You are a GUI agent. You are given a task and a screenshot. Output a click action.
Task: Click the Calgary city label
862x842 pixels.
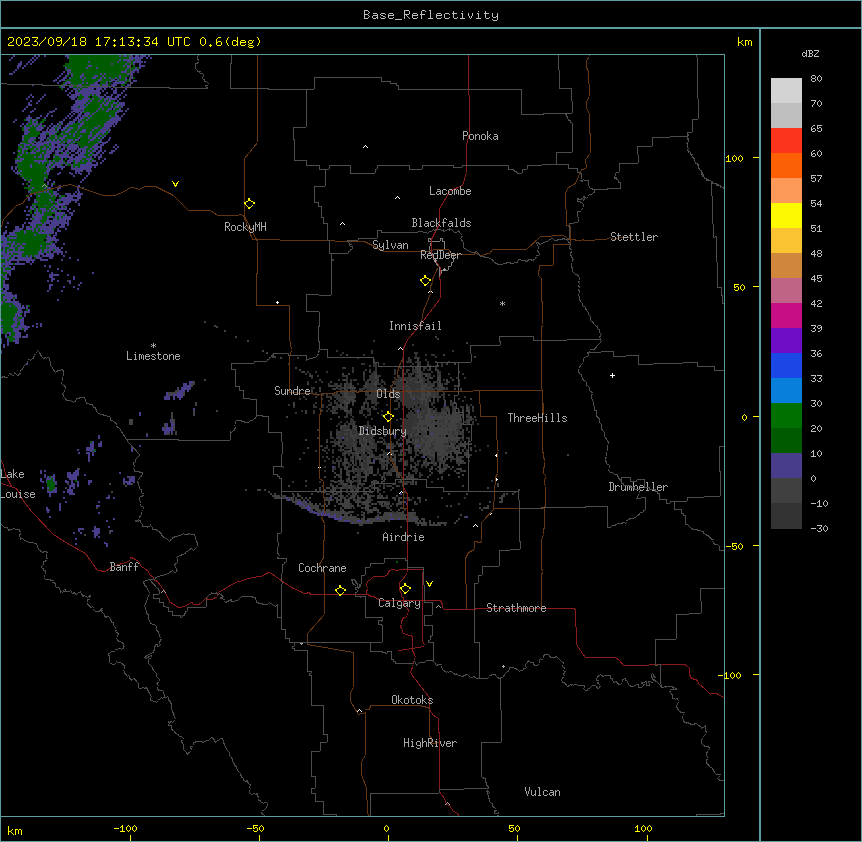(399, 603)
